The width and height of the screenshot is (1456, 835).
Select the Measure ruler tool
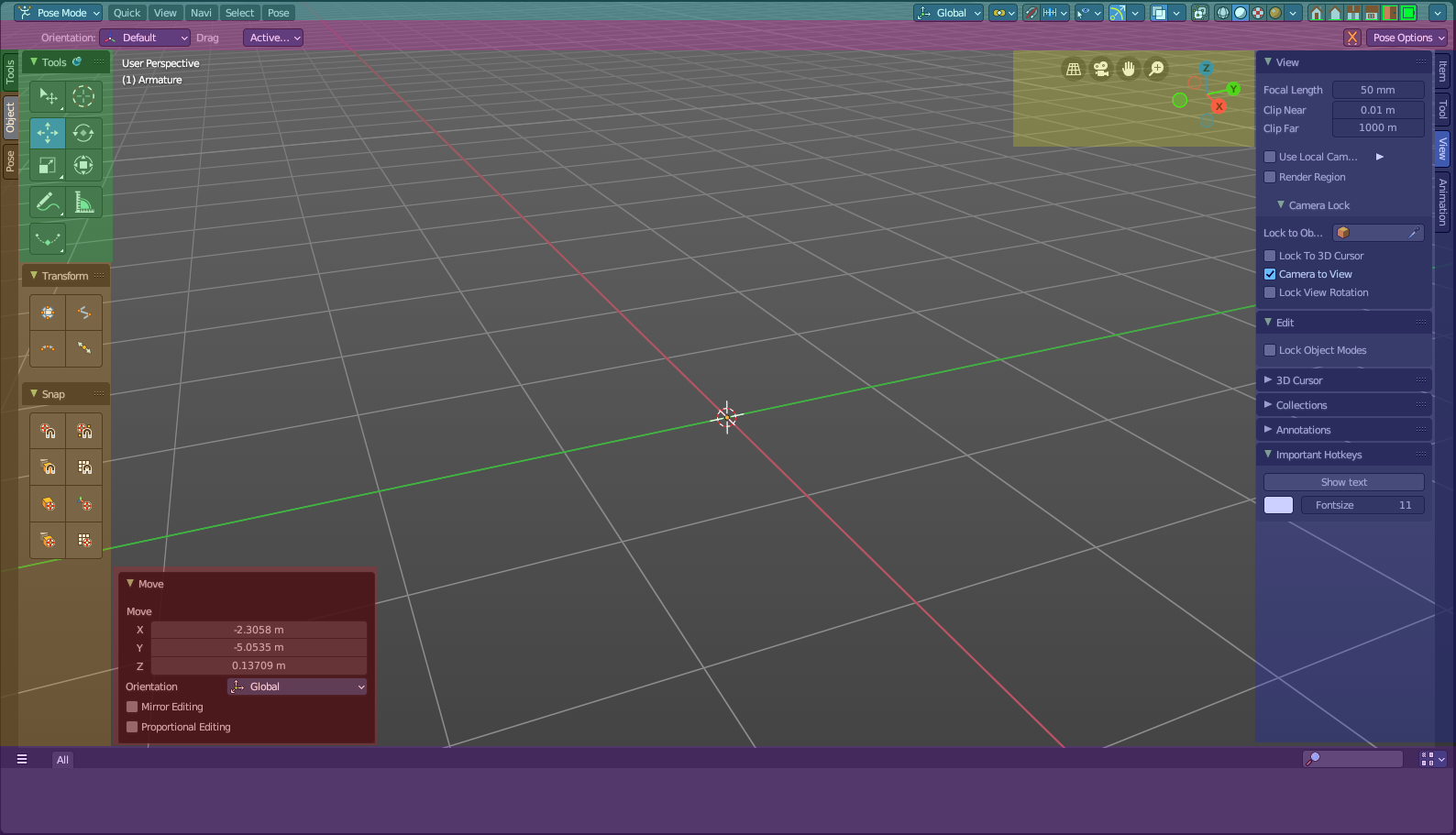pyautogui.click(x=83, y=203)
